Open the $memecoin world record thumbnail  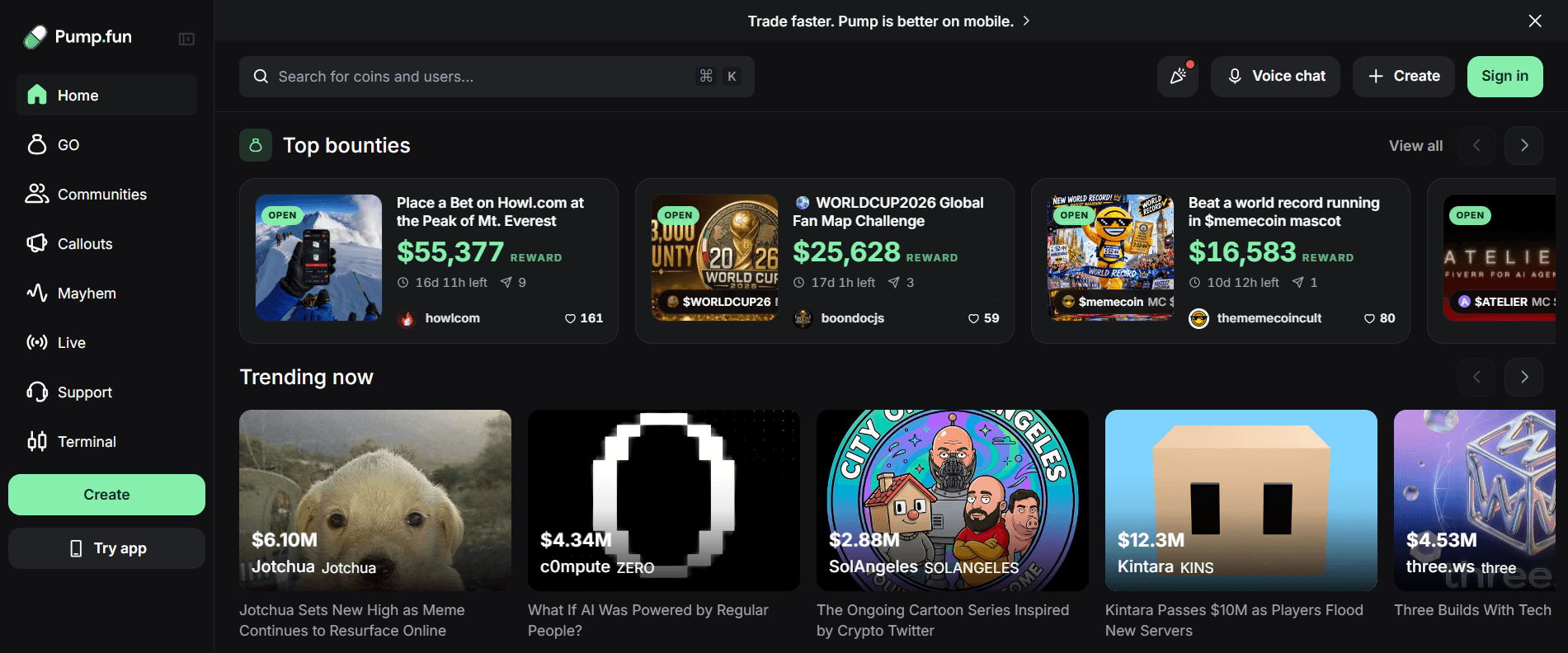pos(1110,258)
